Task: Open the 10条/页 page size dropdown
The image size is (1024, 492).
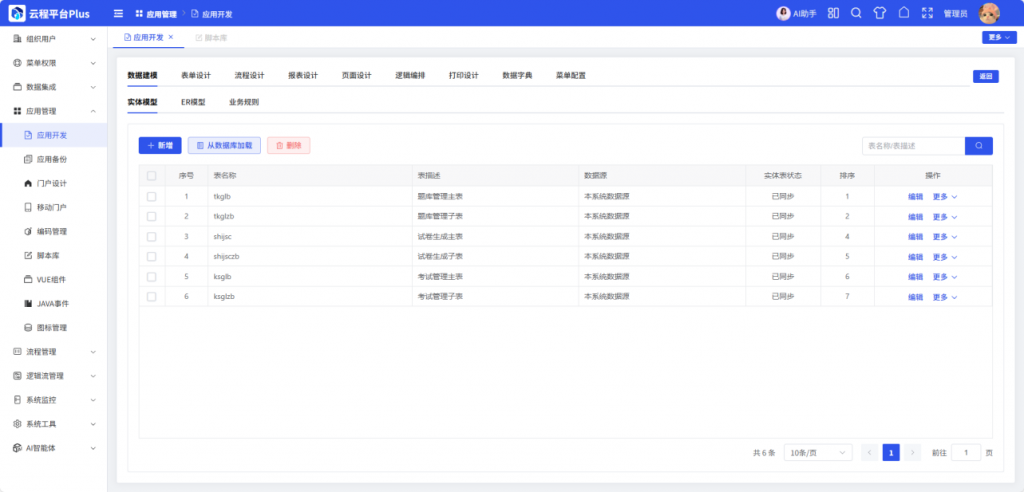Action: tap(818, 452)
